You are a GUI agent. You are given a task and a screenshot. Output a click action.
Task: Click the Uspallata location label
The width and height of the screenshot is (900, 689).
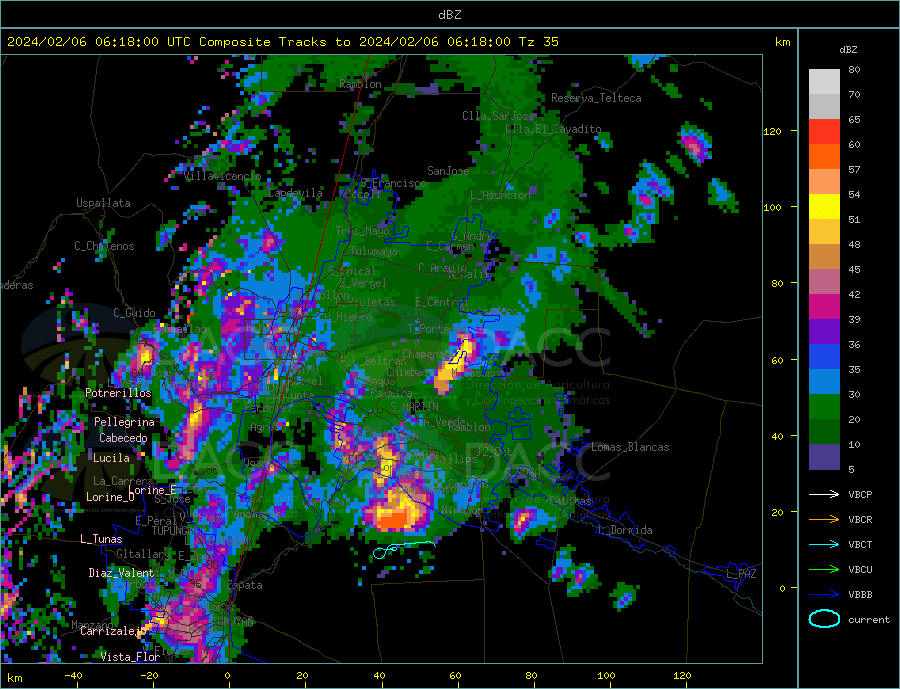click(103, 203)
